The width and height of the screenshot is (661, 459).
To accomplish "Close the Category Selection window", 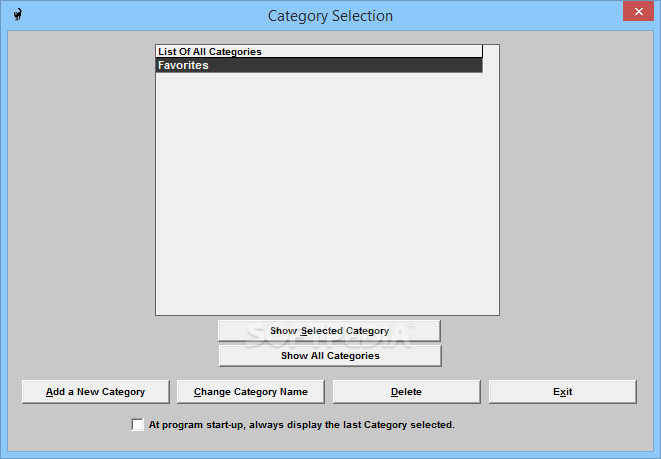I will [638, 11].
